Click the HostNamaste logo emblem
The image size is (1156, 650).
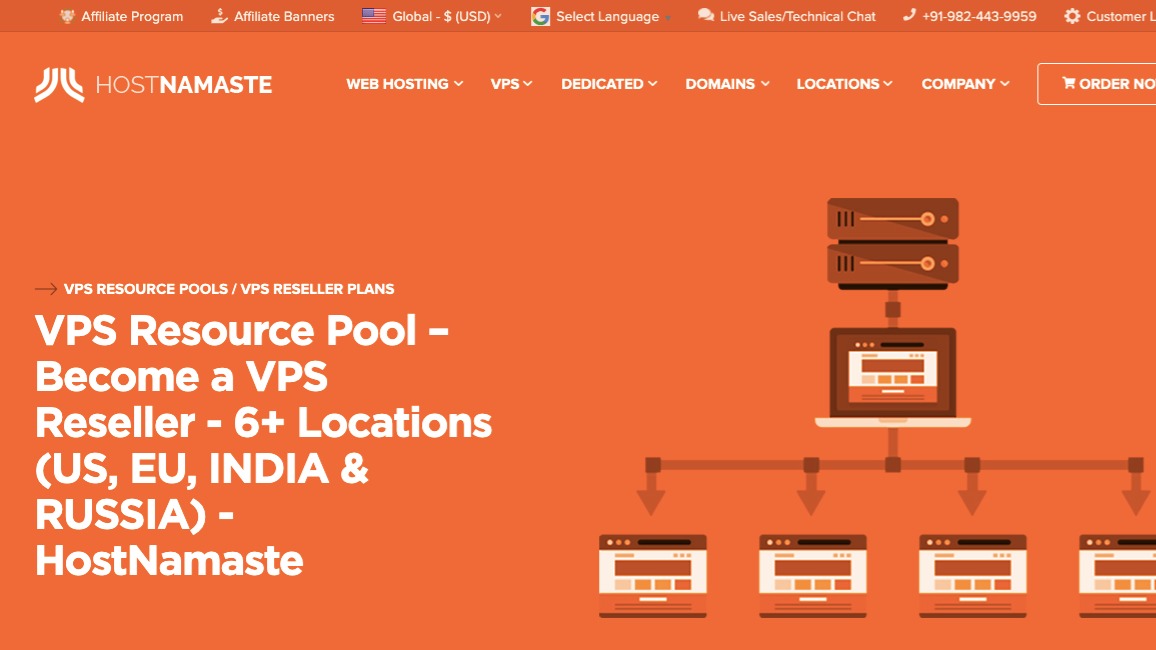59,85
